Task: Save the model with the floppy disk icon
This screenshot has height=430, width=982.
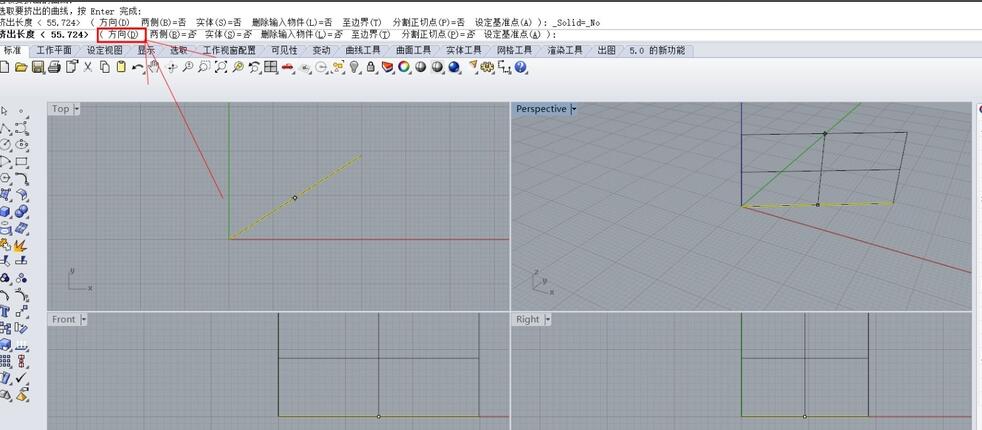Action: (38, 67)
